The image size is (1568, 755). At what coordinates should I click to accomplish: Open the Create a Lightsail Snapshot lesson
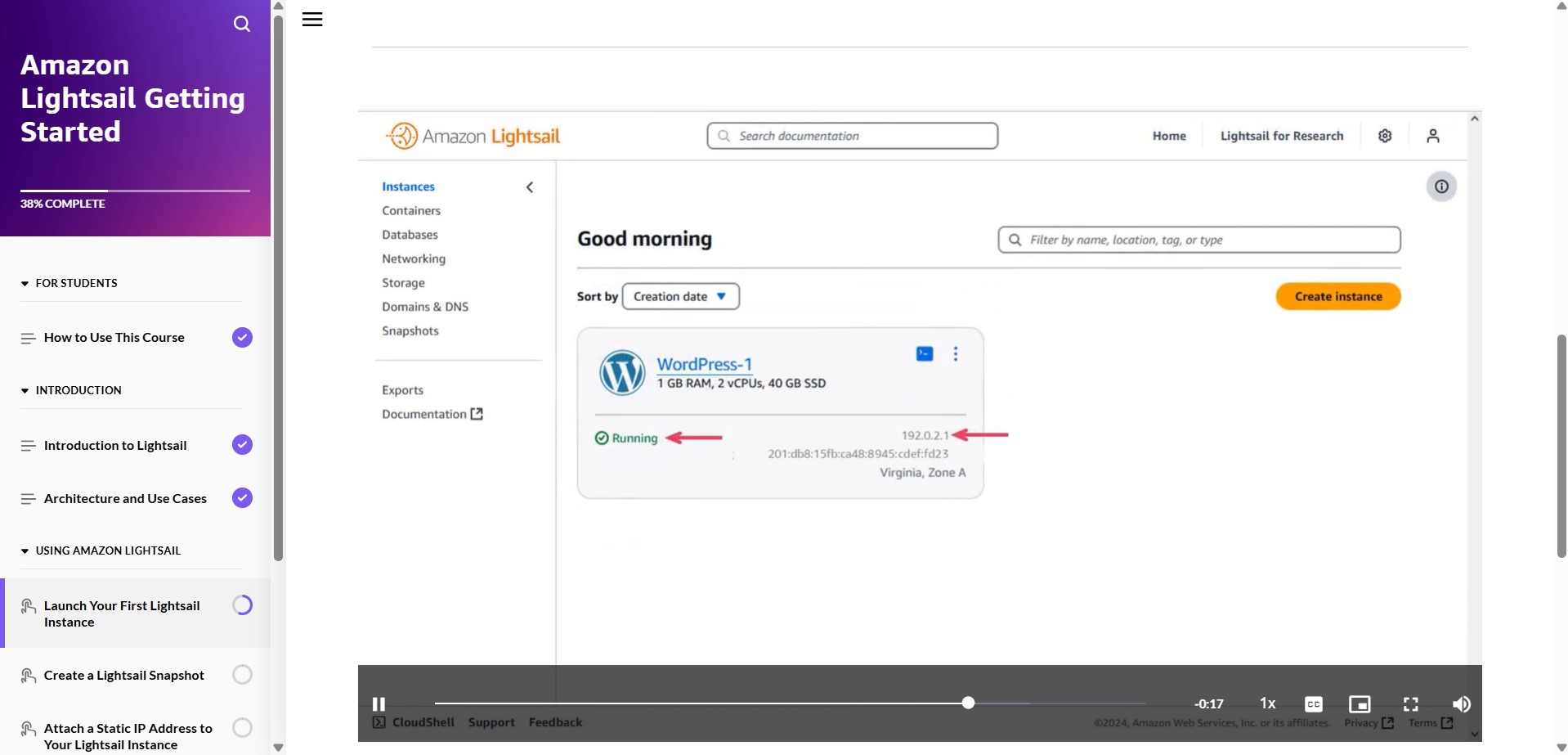pos(124,675)
